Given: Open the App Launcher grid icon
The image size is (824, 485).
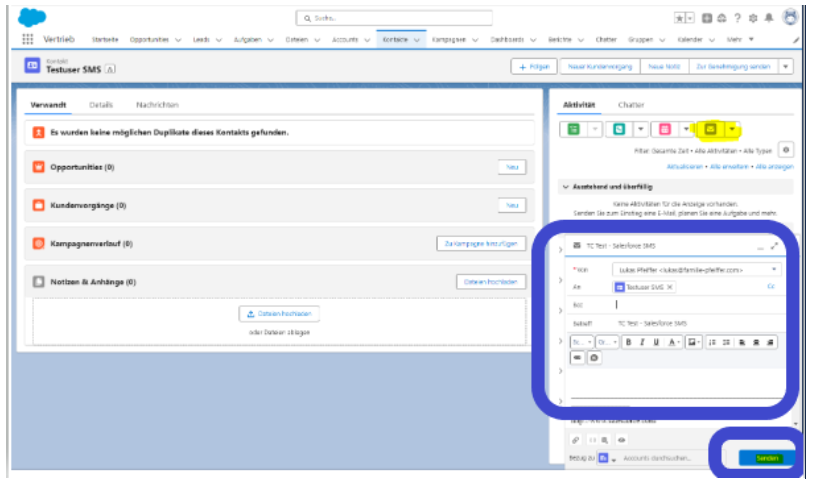Looking at the screenshot, I should click(x=27, y=39).
